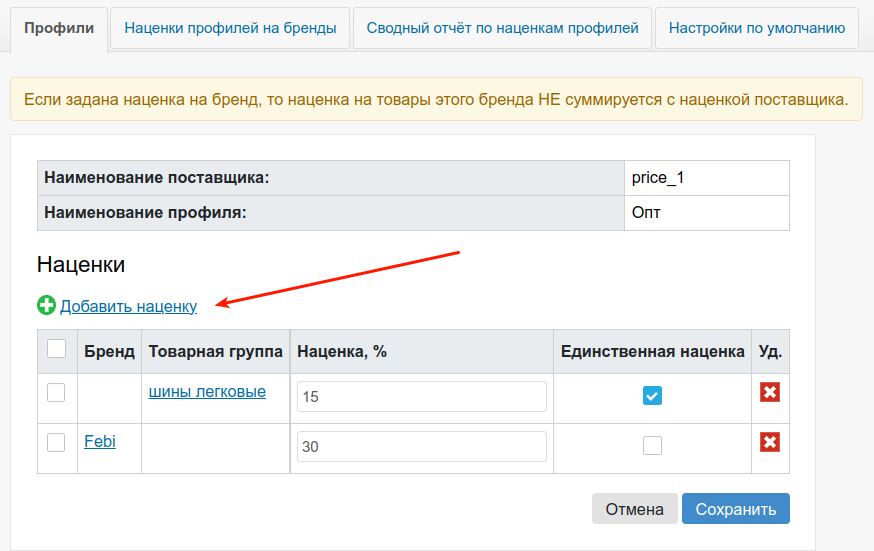
Task: Click the Наценки section heading
Action: (81, 265)
